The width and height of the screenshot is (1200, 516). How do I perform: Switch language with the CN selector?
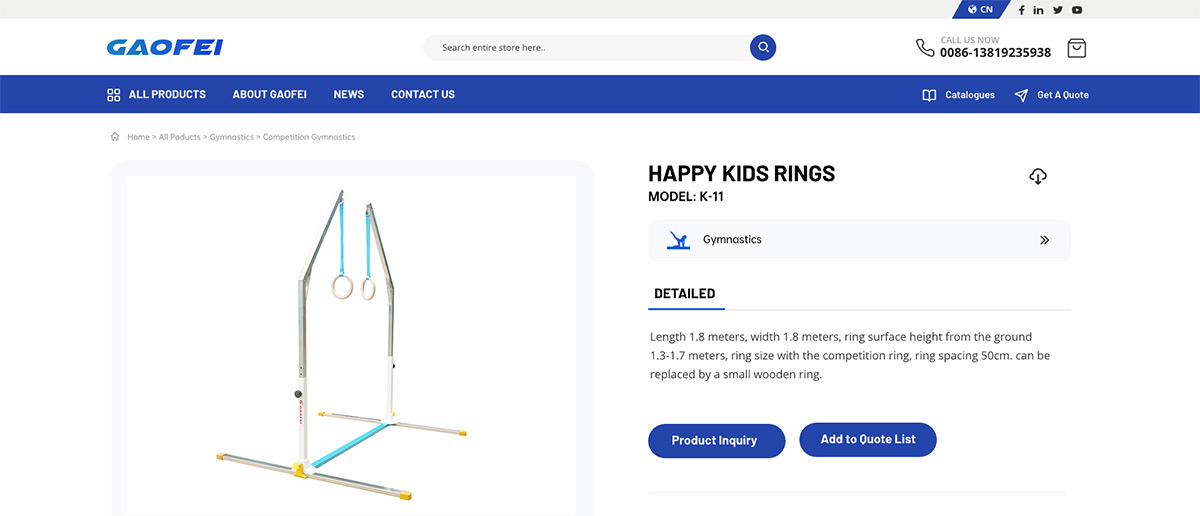tap(980, 10)
